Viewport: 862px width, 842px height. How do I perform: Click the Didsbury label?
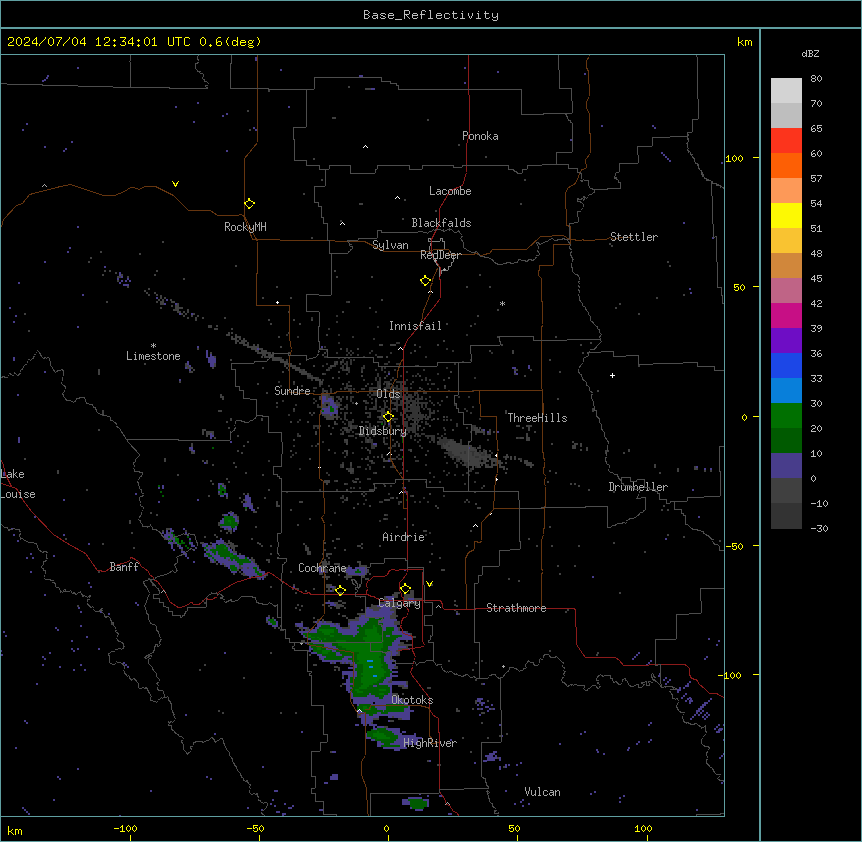pyautogui.click(x=383, y=431)
